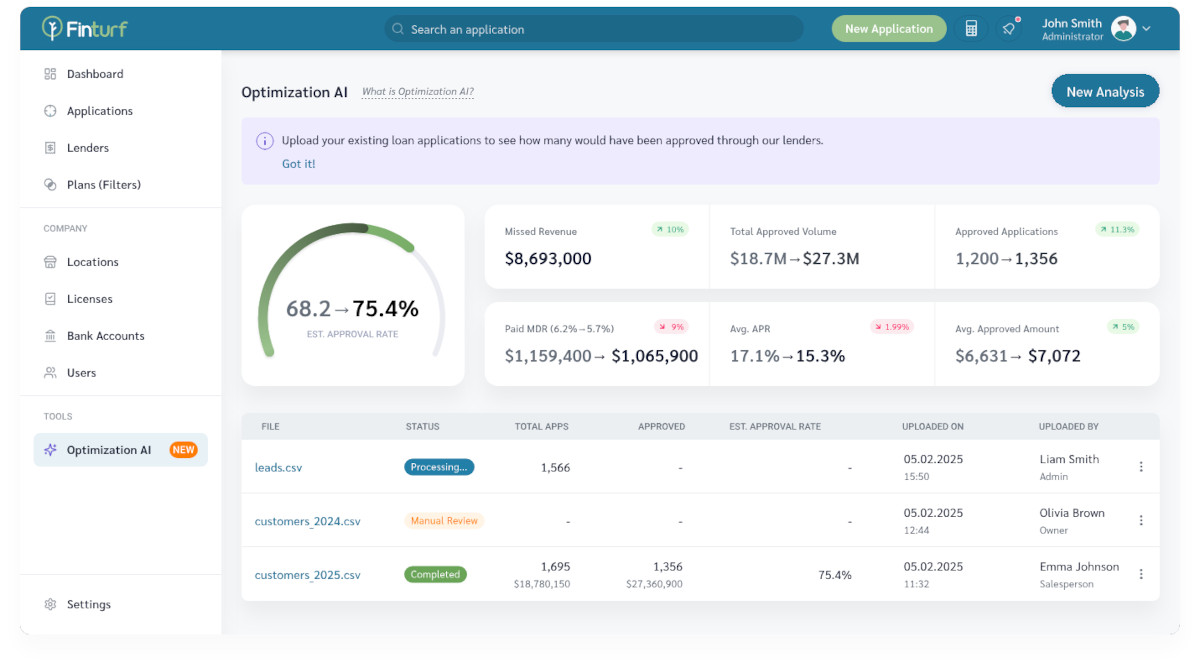Screen dimensions: 1200x668
Task: Dismiss the banner with 'Got it!'
Action: pos(298,163)
